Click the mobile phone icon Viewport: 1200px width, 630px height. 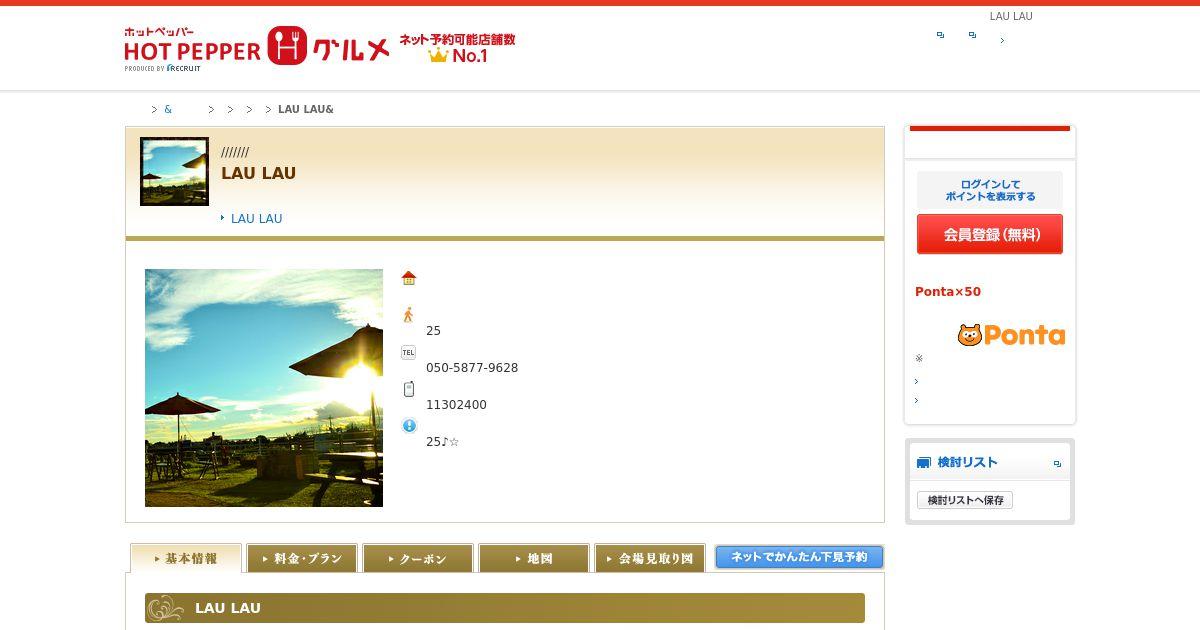tap(408, 389)
